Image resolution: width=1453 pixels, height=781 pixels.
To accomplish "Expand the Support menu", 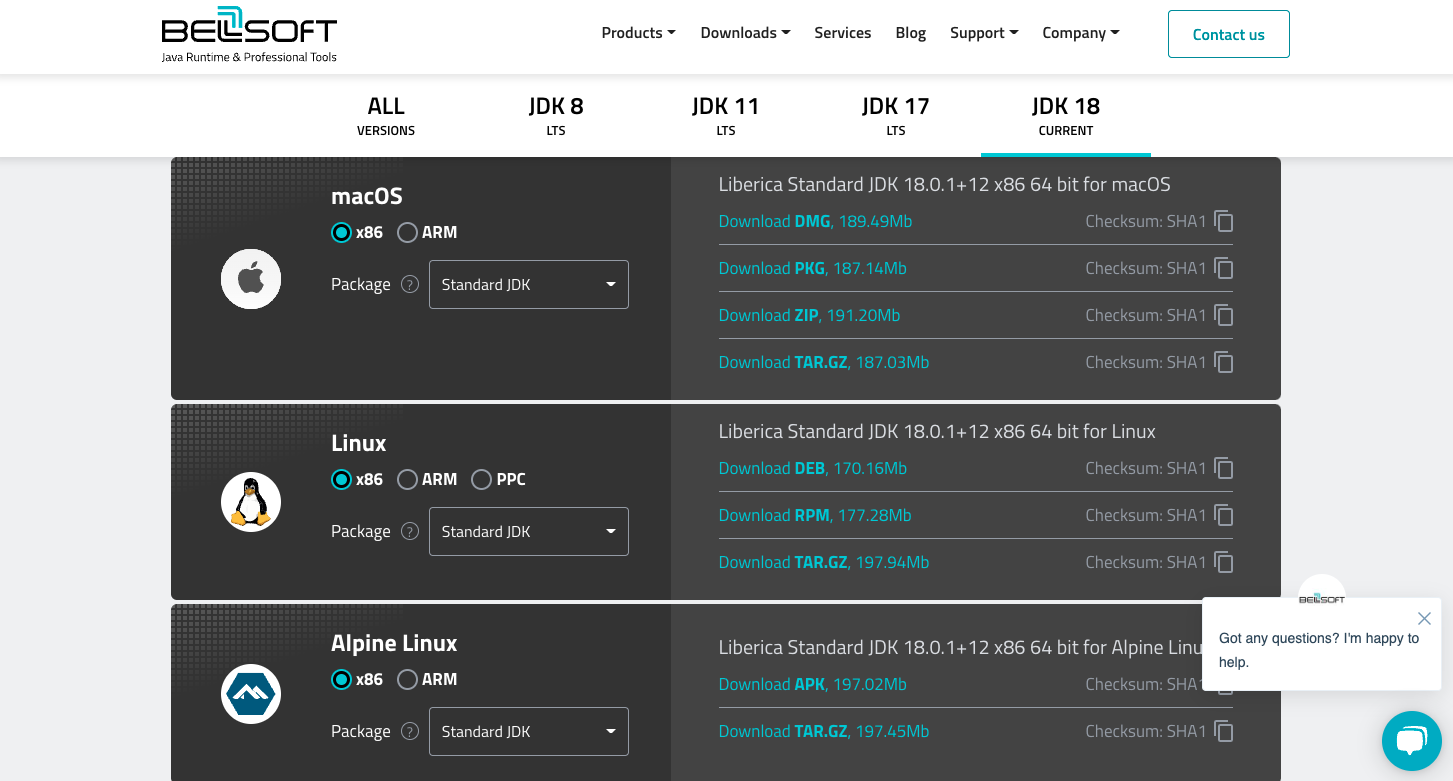I will [x=984, y=33].
